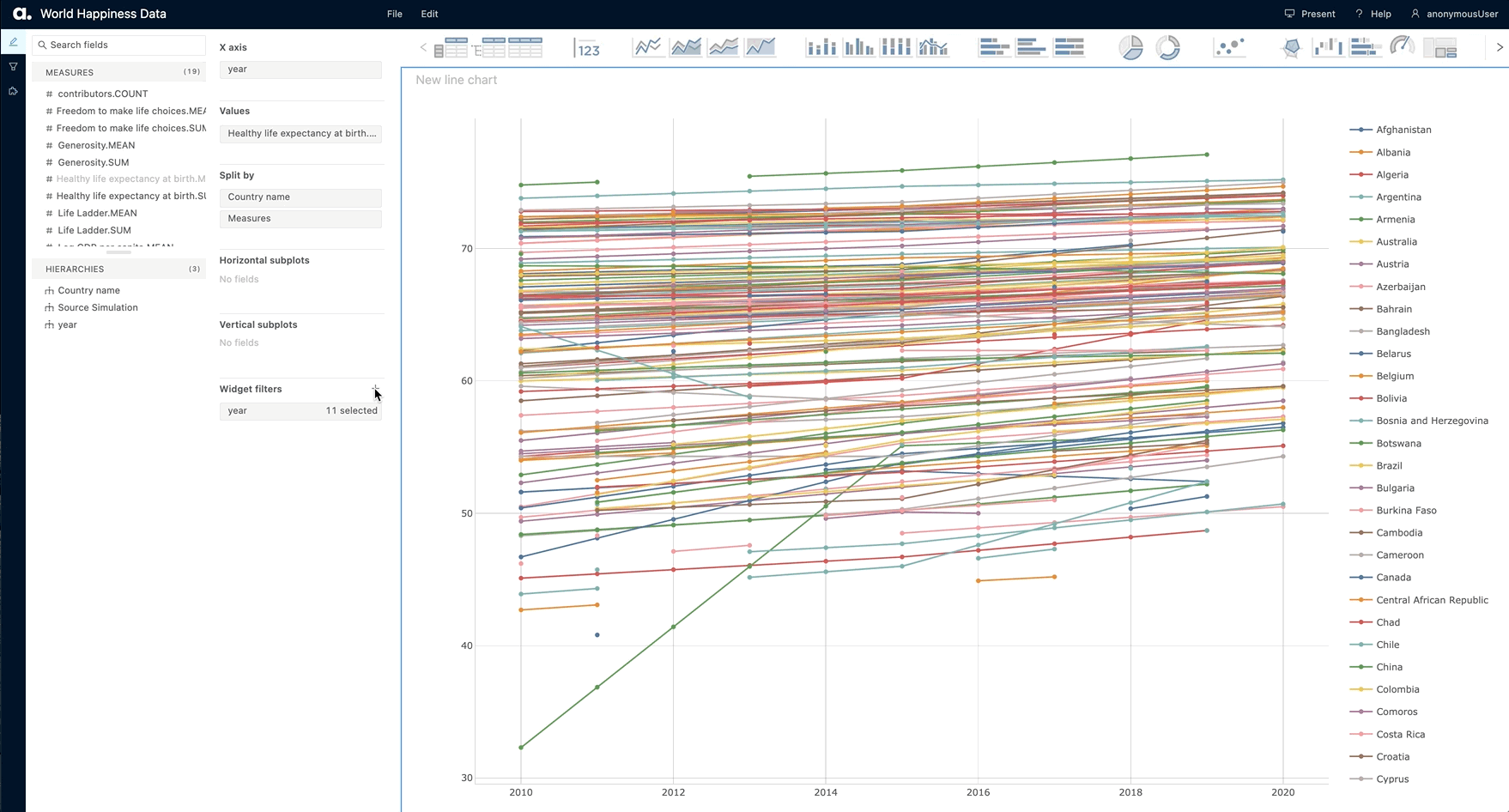Select the plain table widget icon
Viewport: 1509px width, 812px height.
point(525,48)
